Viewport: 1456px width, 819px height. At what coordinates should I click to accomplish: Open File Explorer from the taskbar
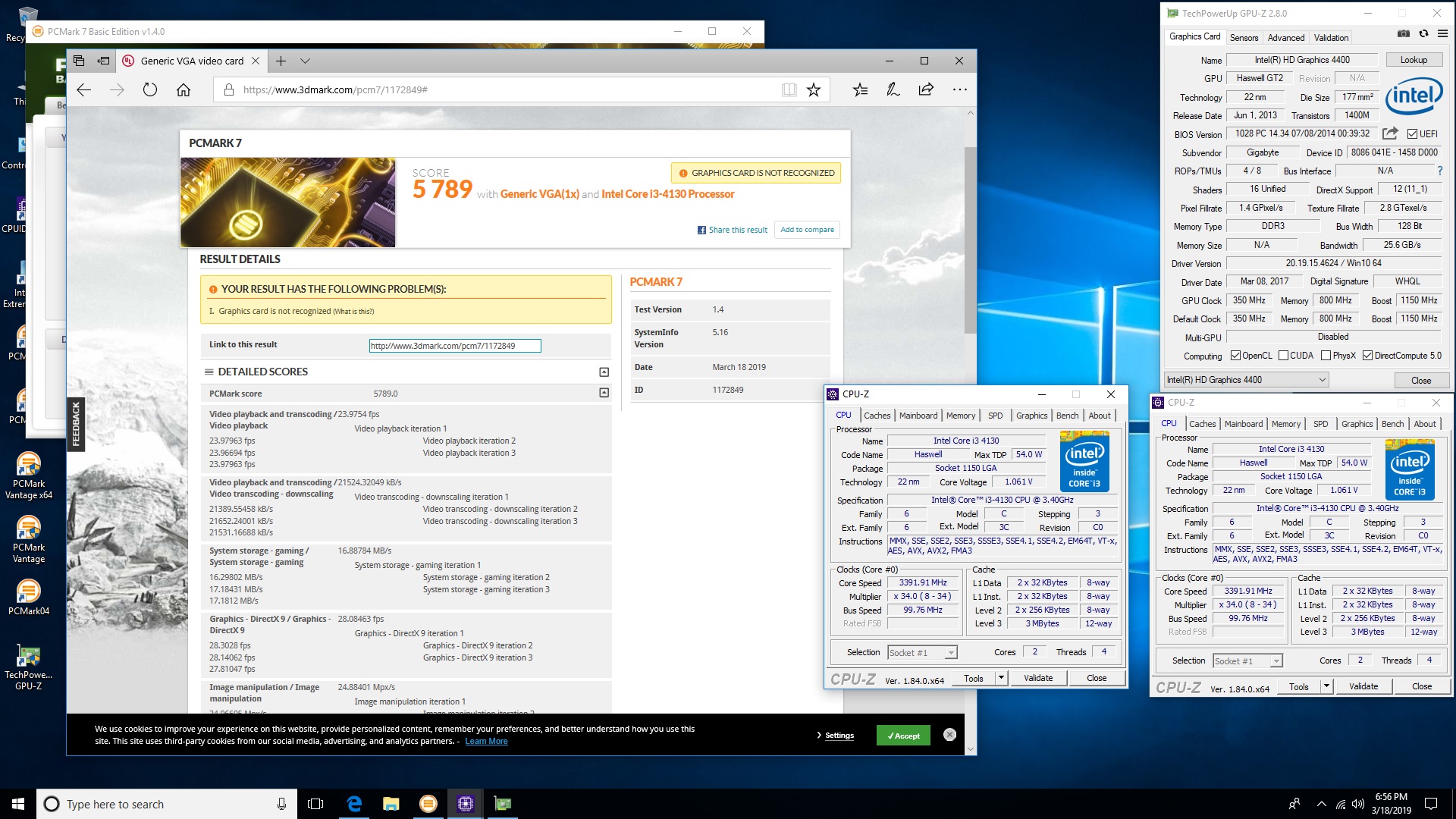tap(391, 804)
